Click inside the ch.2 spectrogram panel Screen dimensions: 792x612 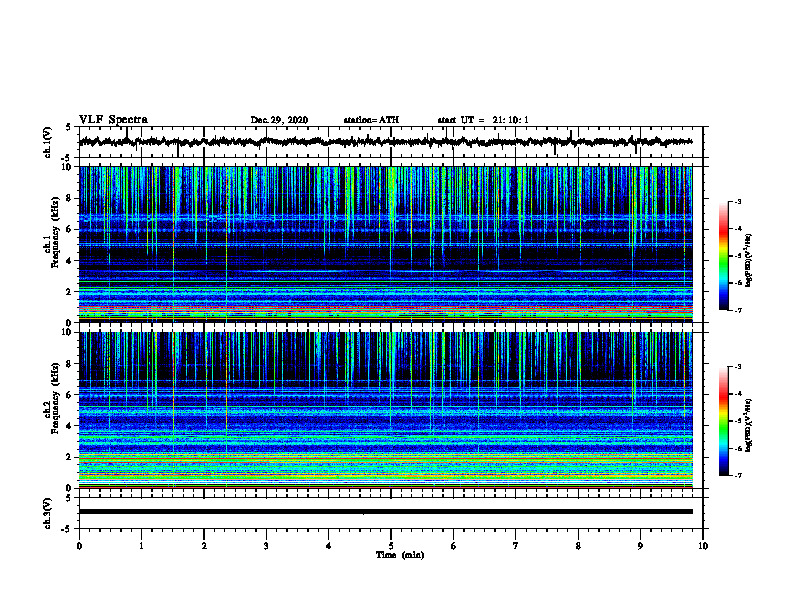[x=385, y=410]
